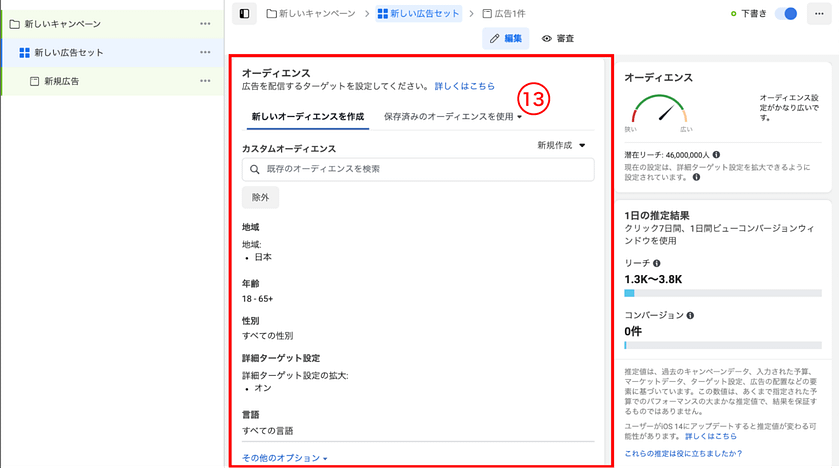The width and height of the screenshot is (839, 468).
Task: Click the 除外 button
Action: point(260,197)
